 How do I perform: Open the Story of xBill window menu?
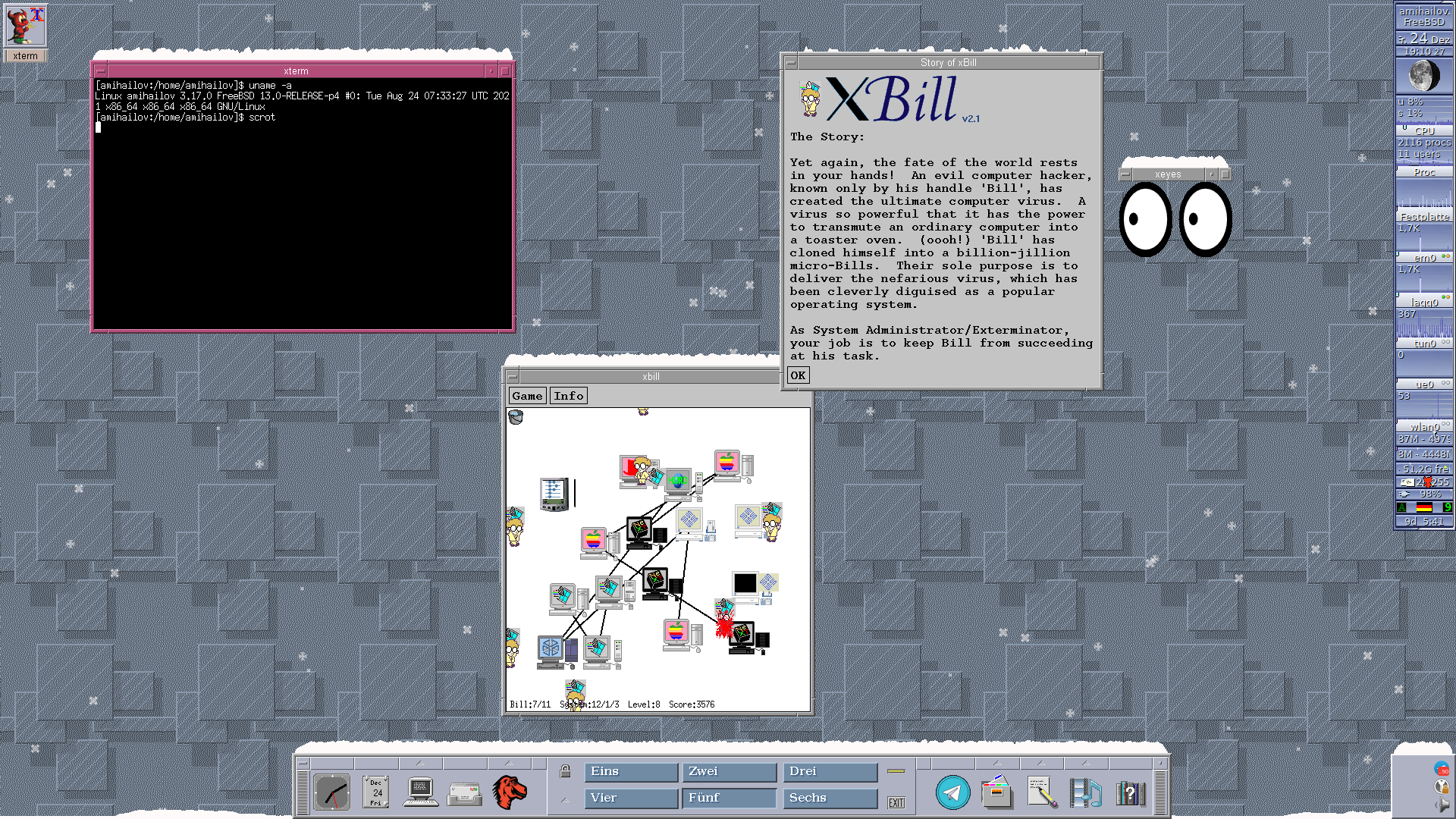790,63
